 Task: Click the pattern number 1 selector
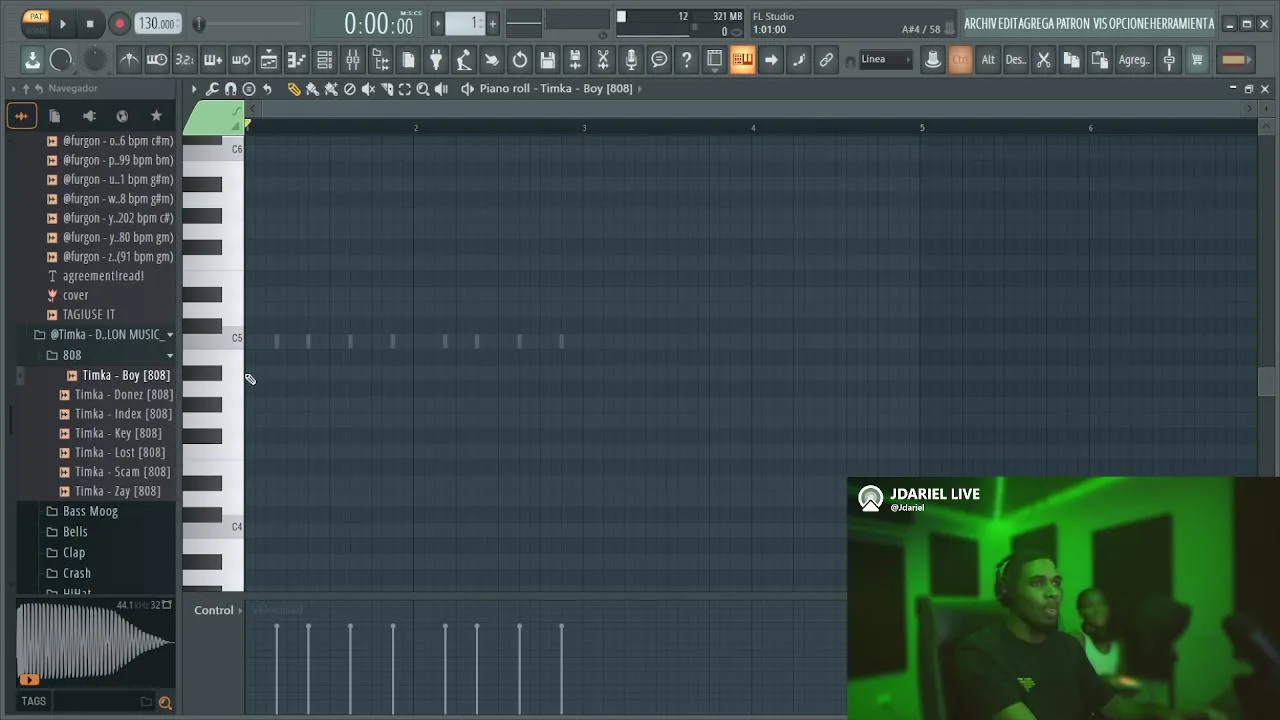click(x=465, y=23)
